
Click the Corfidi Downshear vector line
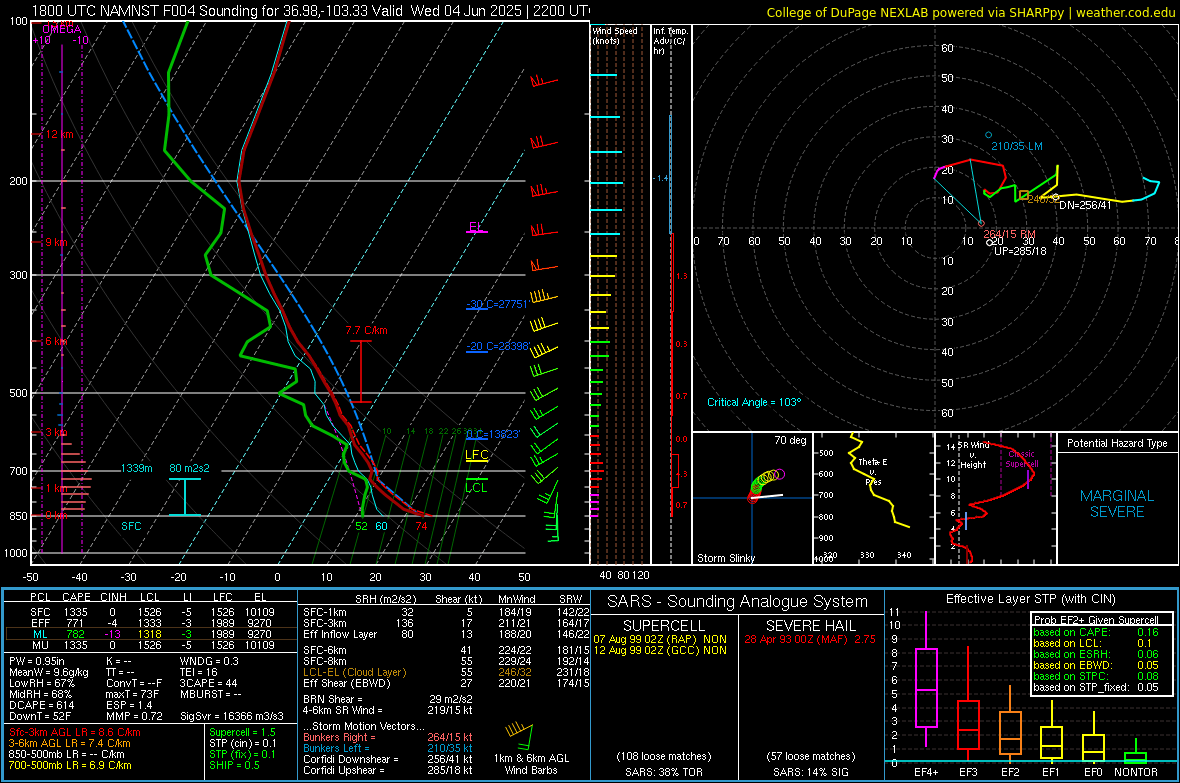(x=388, y=759)
